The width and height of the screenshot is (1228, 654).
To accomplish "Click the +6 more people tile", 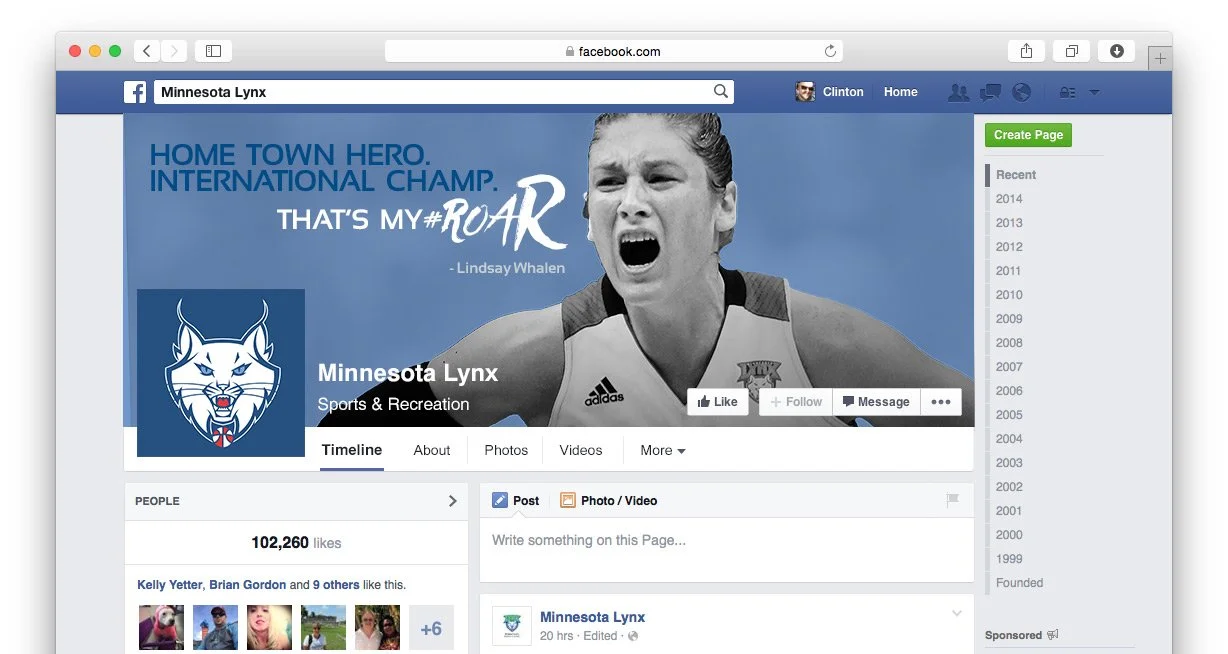I will (x=431, y=628).
